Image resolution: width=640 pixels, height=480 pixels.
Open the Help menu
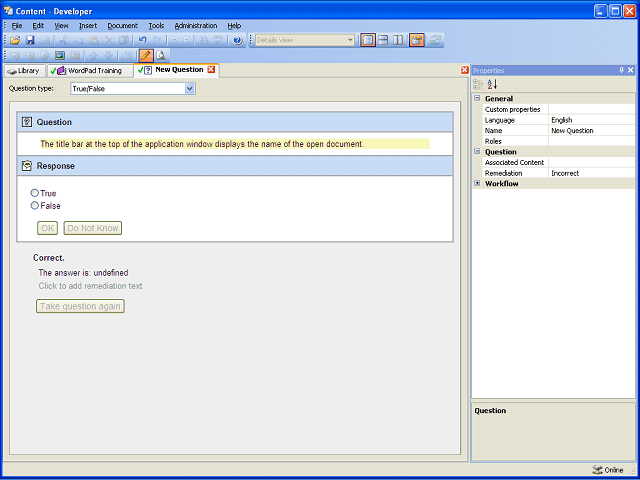[x=234, y=25]
